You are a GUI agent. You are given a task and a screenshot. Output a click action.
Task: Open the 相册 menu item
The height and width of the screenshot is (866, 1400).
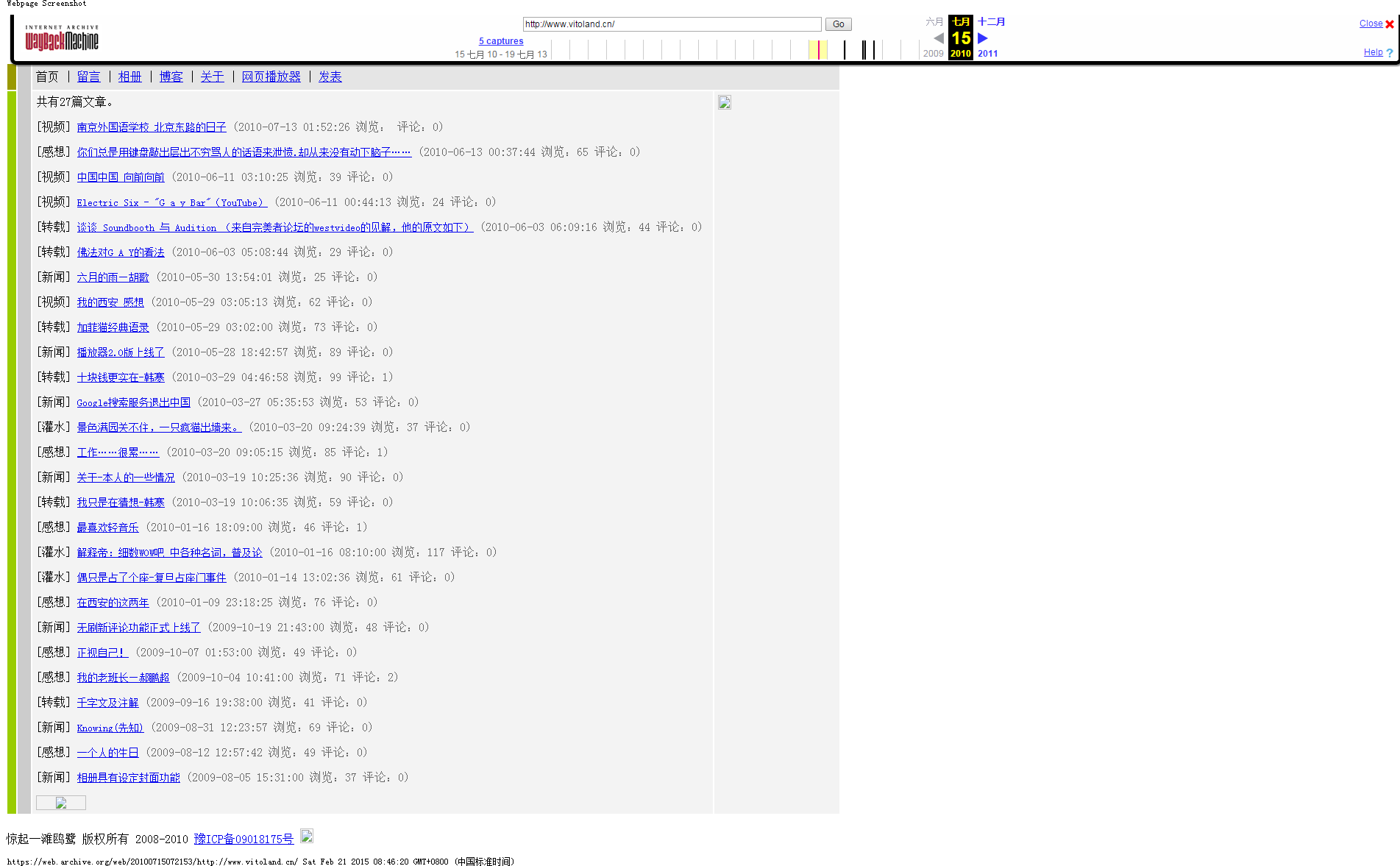coord(129,77)
